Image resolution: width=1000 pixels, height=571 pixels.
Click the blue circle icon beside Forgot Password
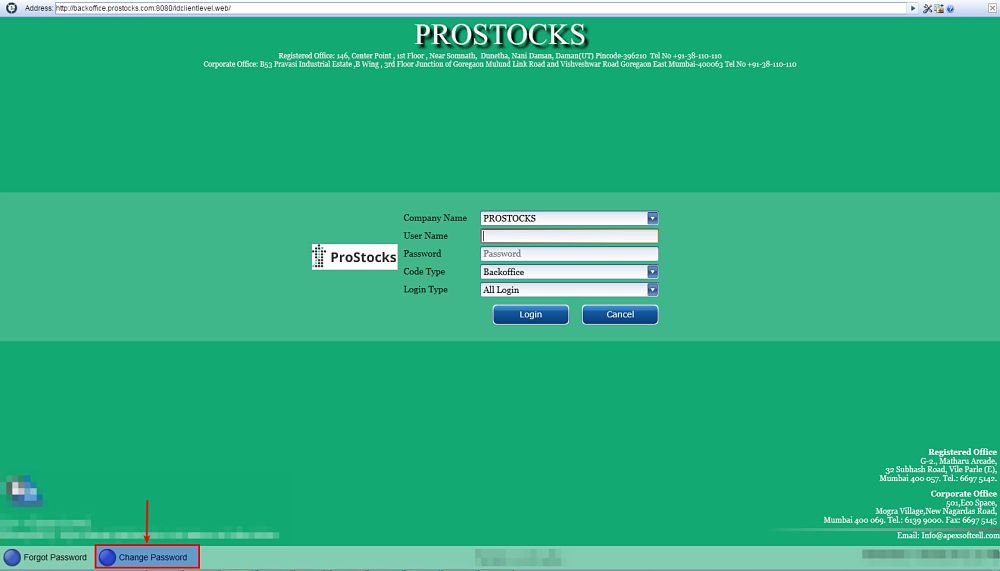pyautogui.click(x=12, y=557)
